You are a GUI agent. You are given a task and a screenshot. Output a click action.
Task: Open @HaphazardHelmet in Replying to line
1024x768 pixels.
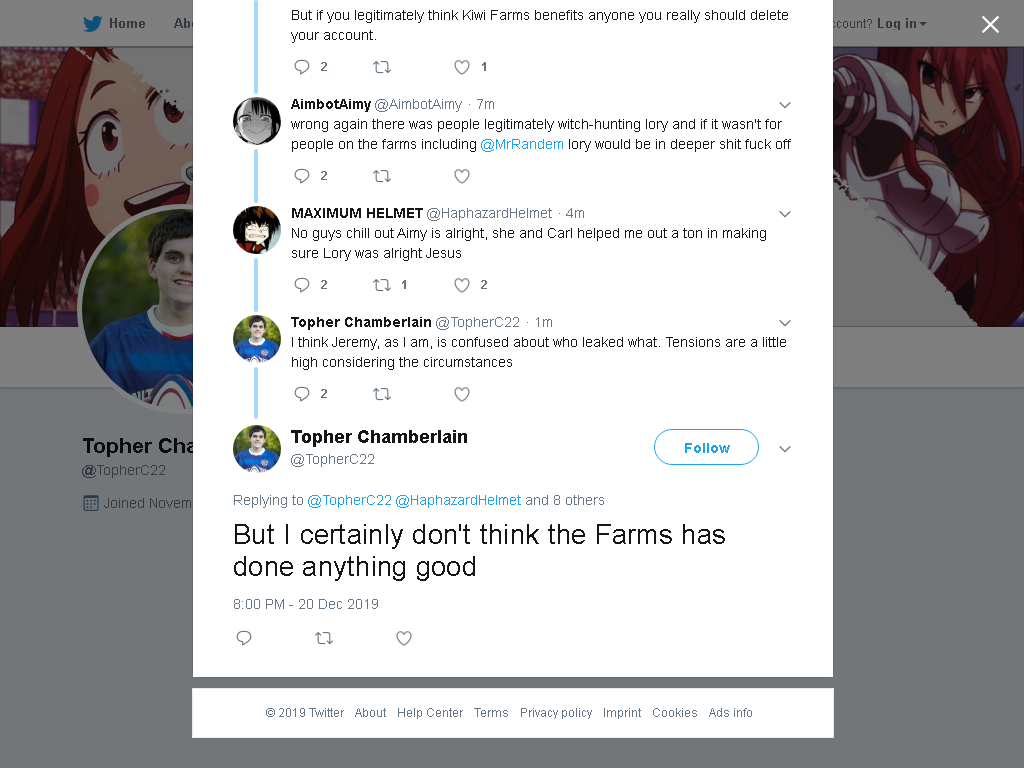[x=458, y=500]
